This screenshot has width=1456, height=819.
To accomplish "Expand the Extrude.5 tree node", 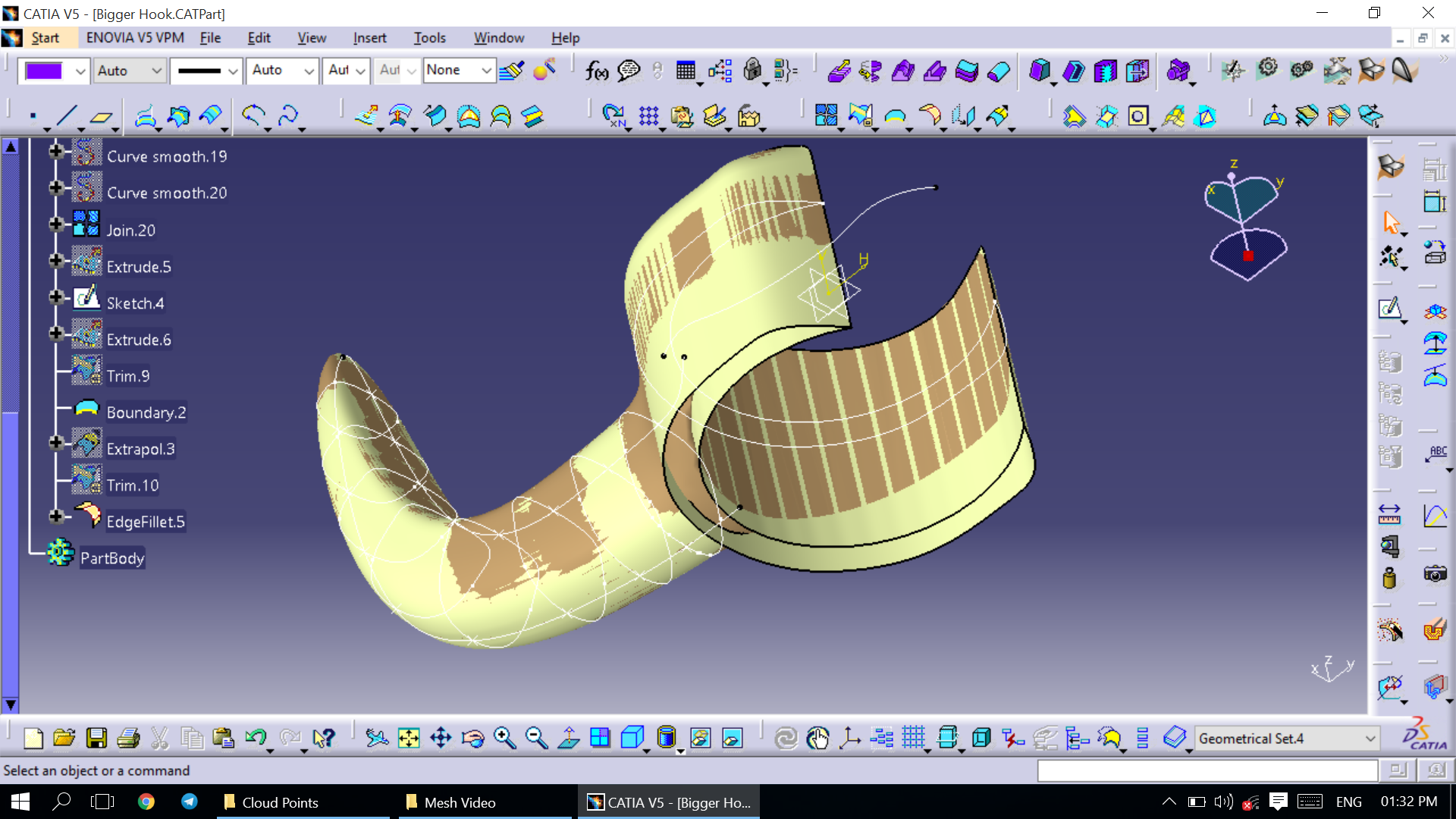I will click(x=55, y=260).
